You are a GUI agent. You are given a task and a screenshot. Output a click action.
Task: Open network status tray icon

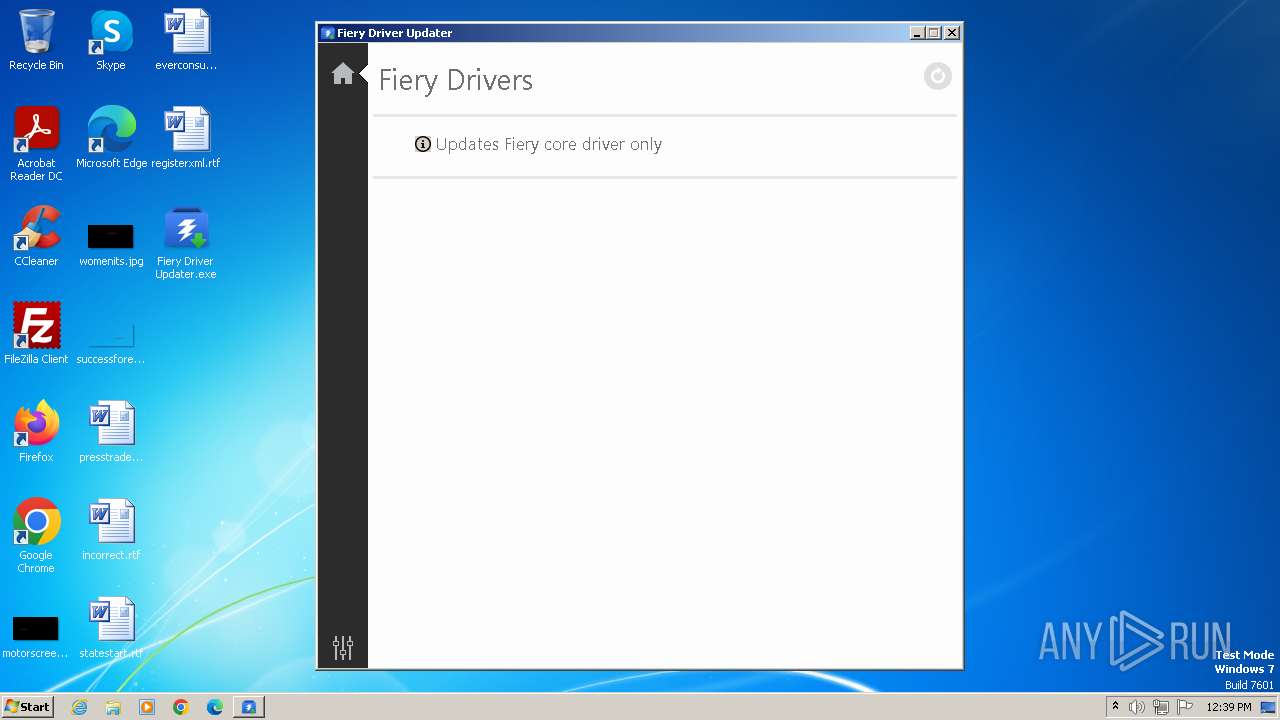(1161, 707)
